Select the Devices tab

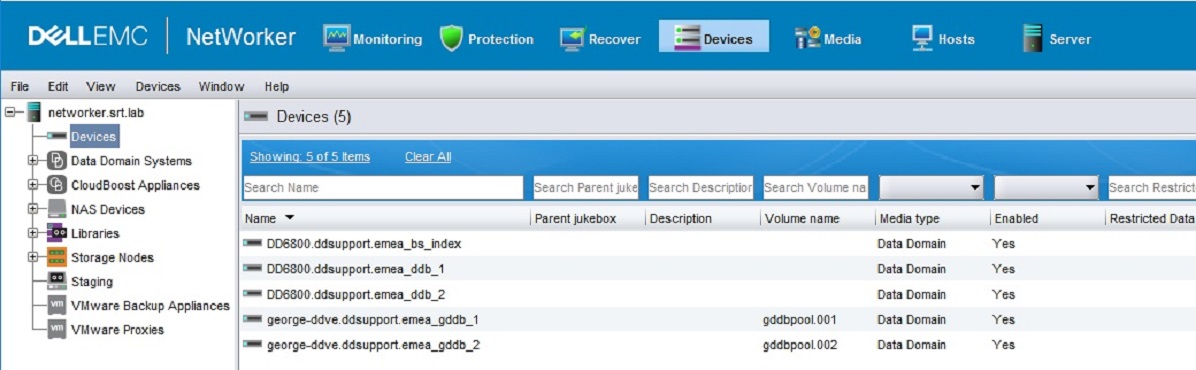[x=714, y=37]
